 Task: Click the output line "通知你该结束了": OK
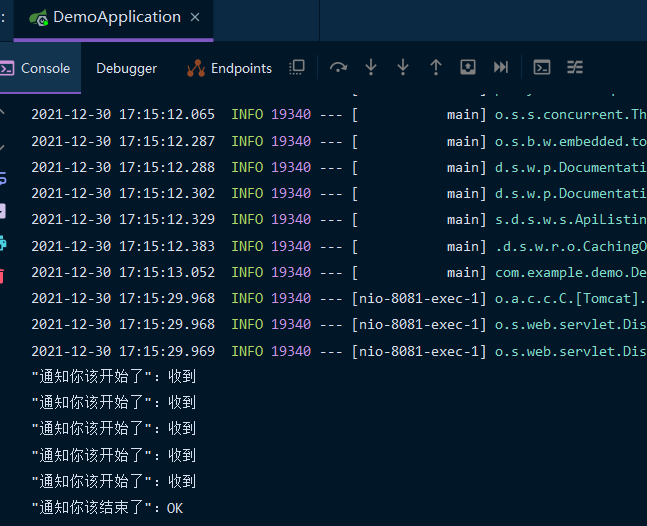point(107,508)
